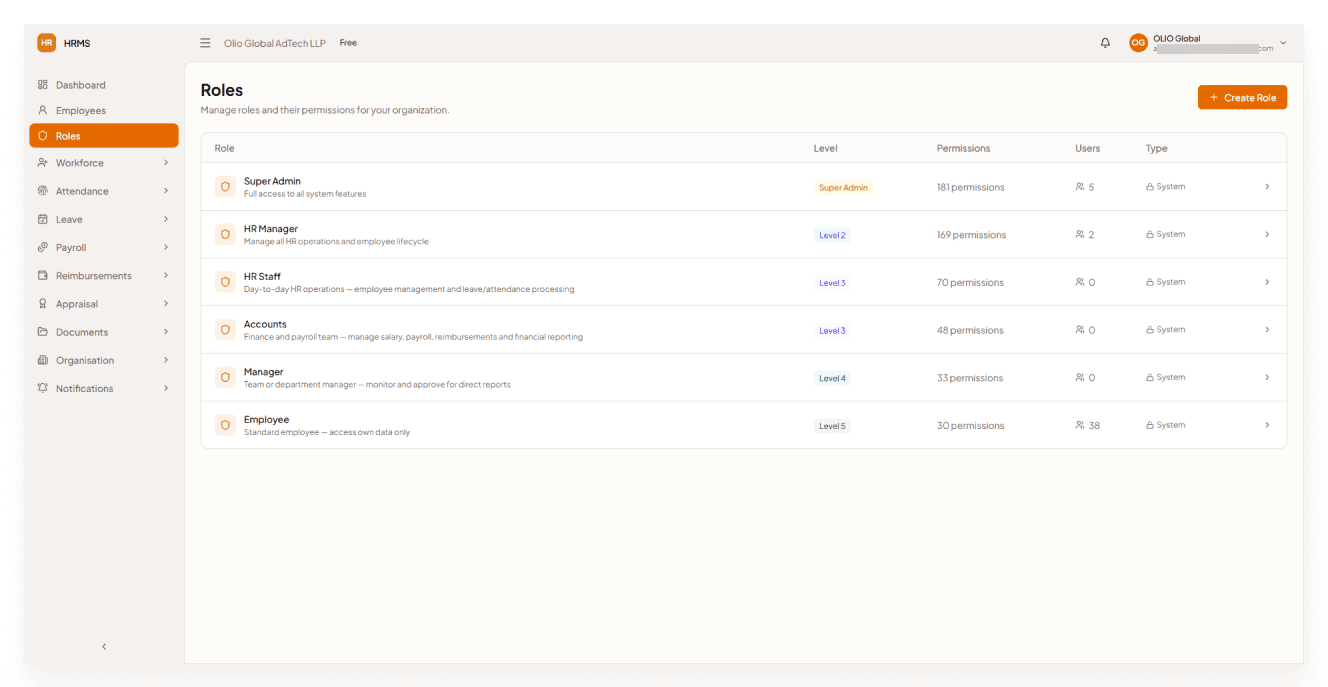This screenshot has width=1328, height=687.
Task: Expand the Reimbursements sidebar section
Action: 104,276
